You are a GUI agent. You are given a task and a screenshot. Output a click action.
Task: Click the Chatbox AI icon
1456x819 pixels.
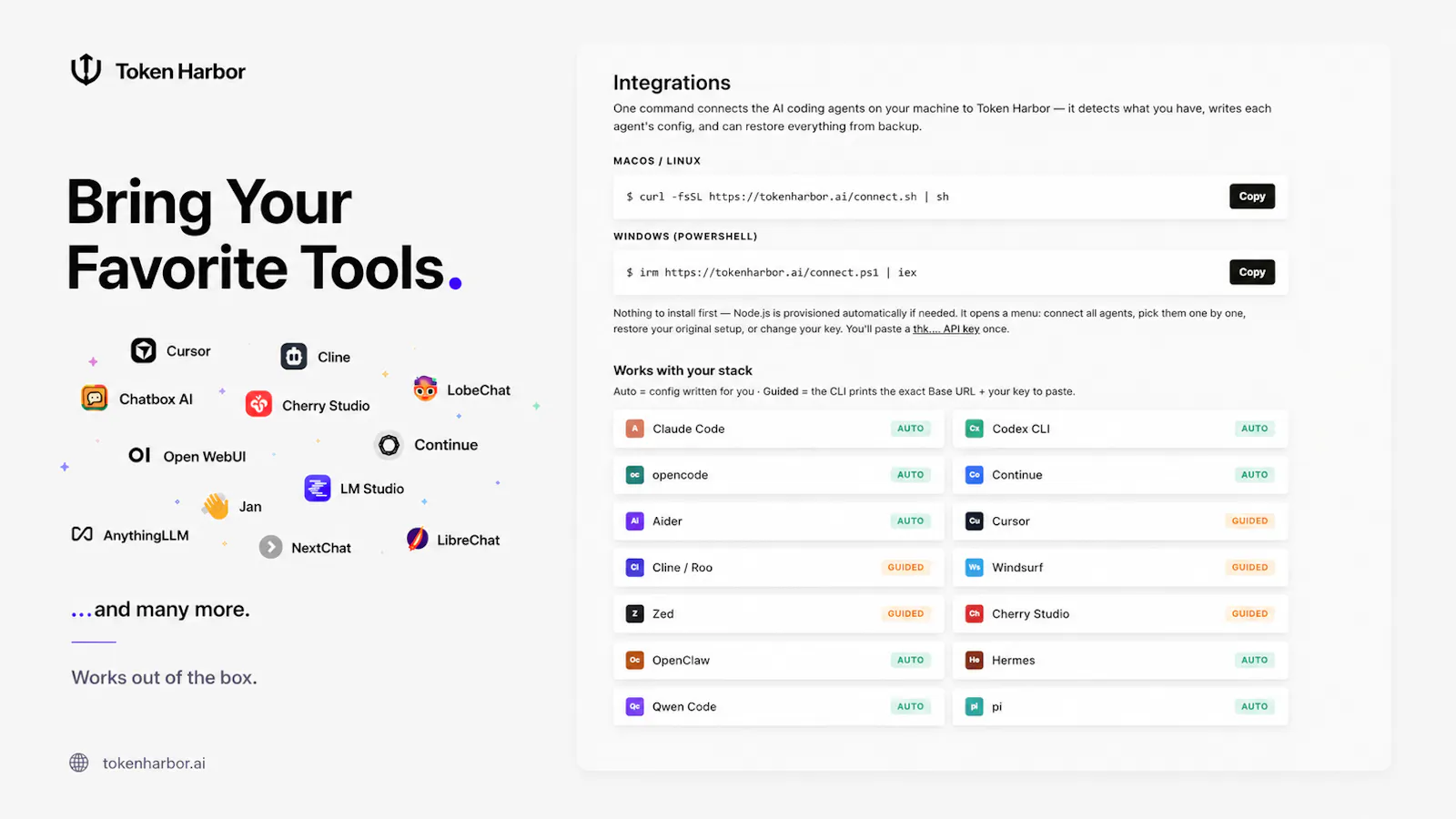(95, 398)
